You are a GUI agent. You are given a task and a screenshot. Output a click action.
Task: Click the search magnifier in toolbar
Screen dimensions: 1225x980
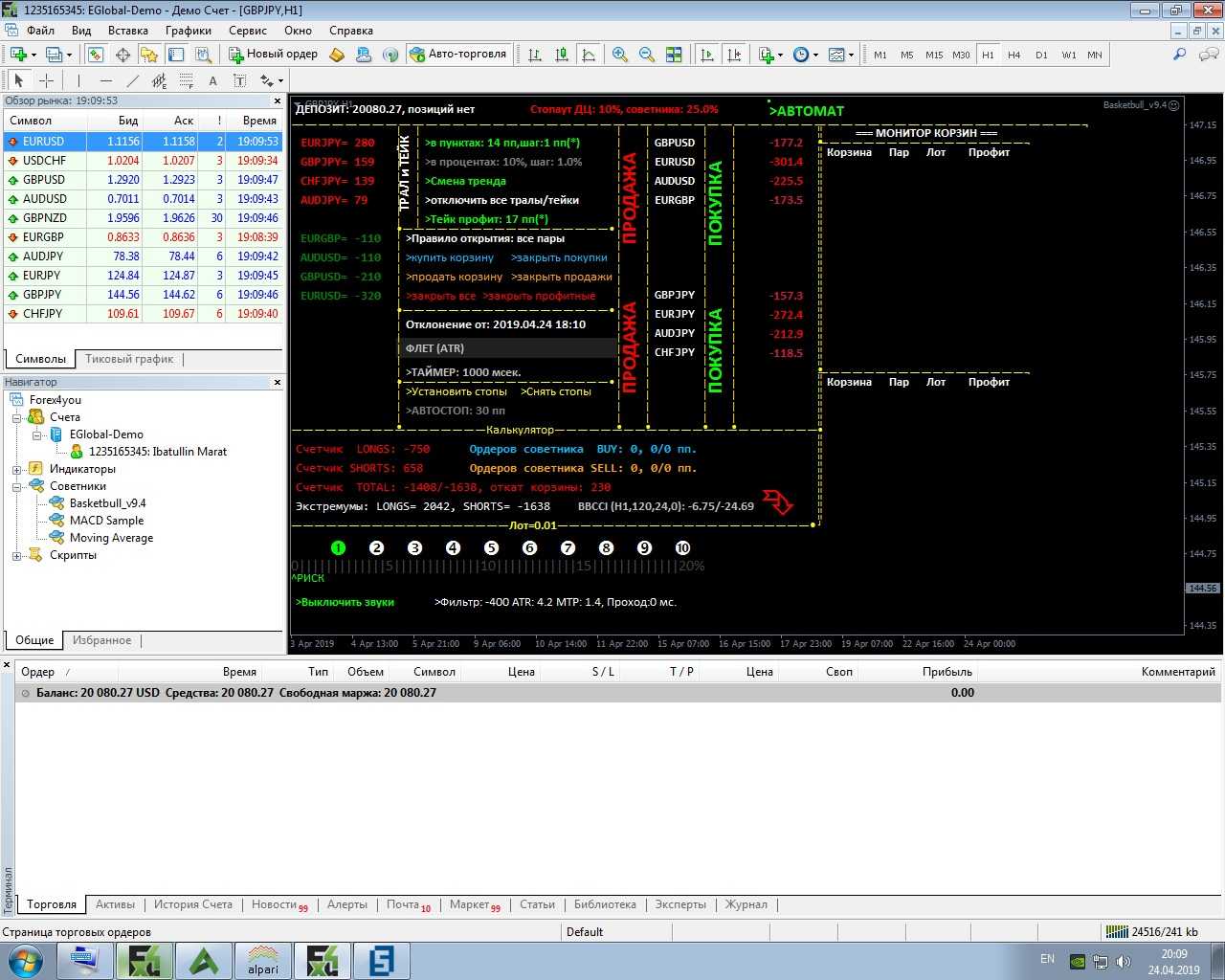pos(1180,55)
